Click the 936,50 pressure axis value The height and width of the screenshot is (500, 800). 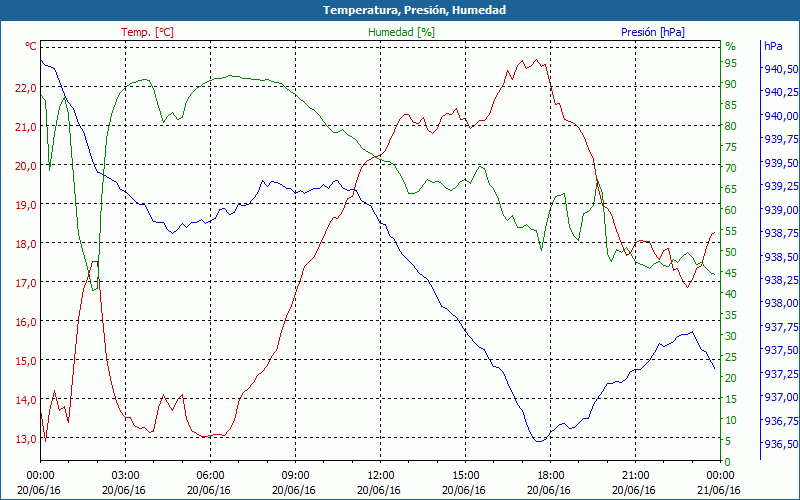coord(782,444)
